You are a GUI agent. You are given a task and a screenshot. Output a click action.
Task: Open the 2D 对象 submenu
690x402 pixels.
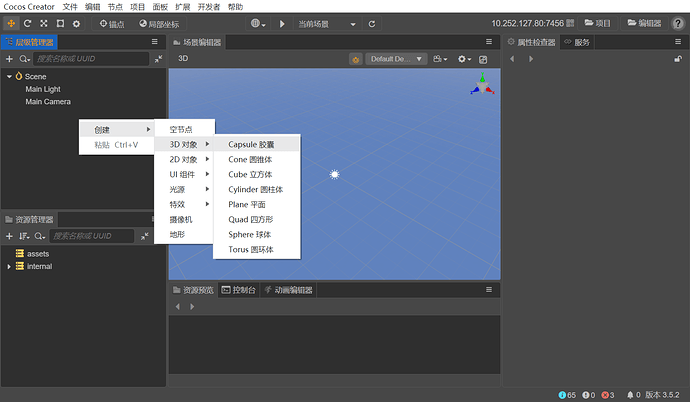pyautogui.click(x=184, y=159)
